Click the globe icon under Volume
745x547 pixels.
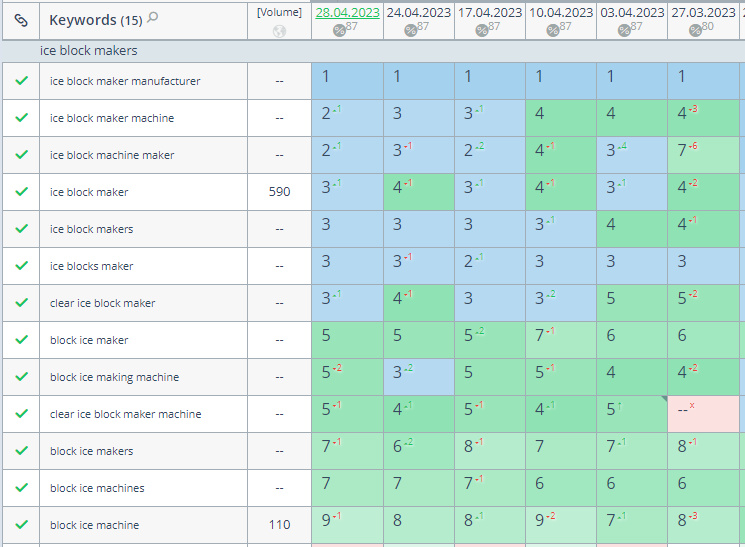(279, 30)
